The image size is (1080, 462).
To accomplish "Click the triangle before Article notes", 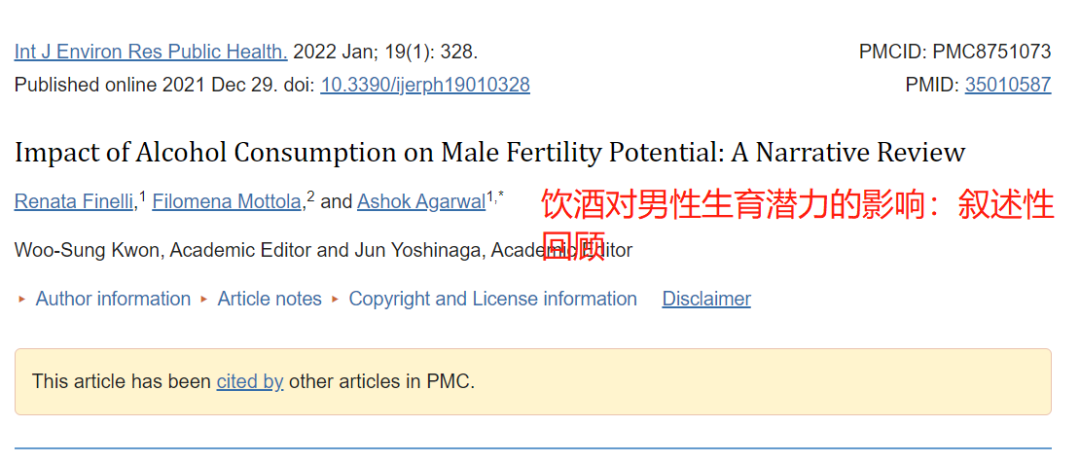I will tap(204, 300).
